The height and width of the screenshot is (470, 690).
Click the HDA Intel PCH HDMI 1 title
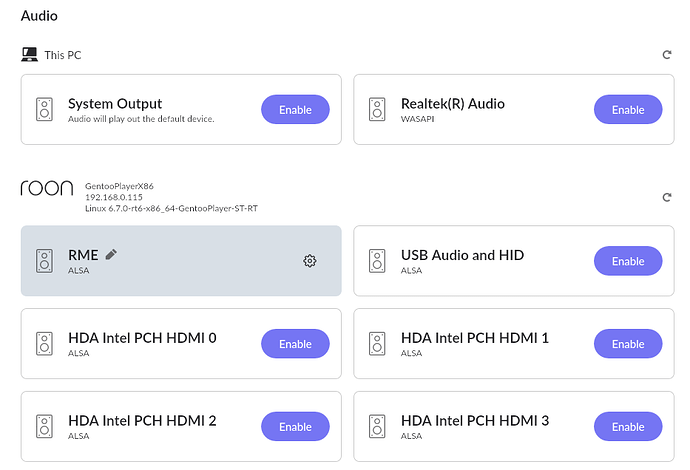coord(475,338)
